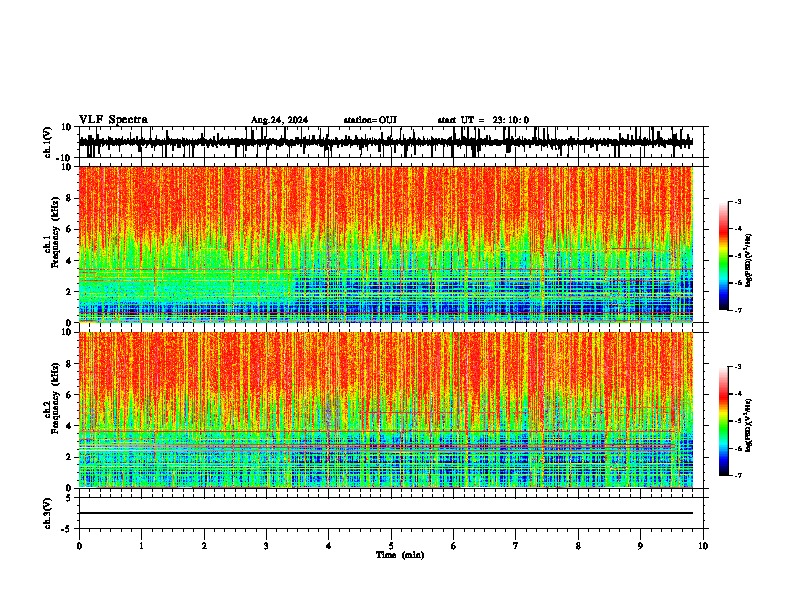Image resolution: width=792 pixels, height=612 pixels.
Task: Click '2' kHz tick on ch.2 frequency axis
Action: coord(70,457)
